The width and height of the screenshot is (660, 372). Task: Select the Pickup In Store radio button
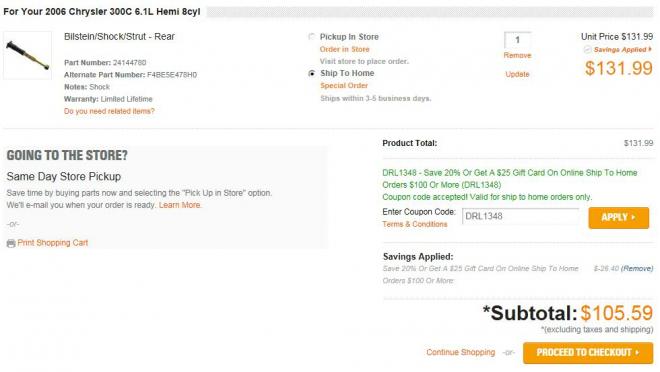click(x=311, y=37)
